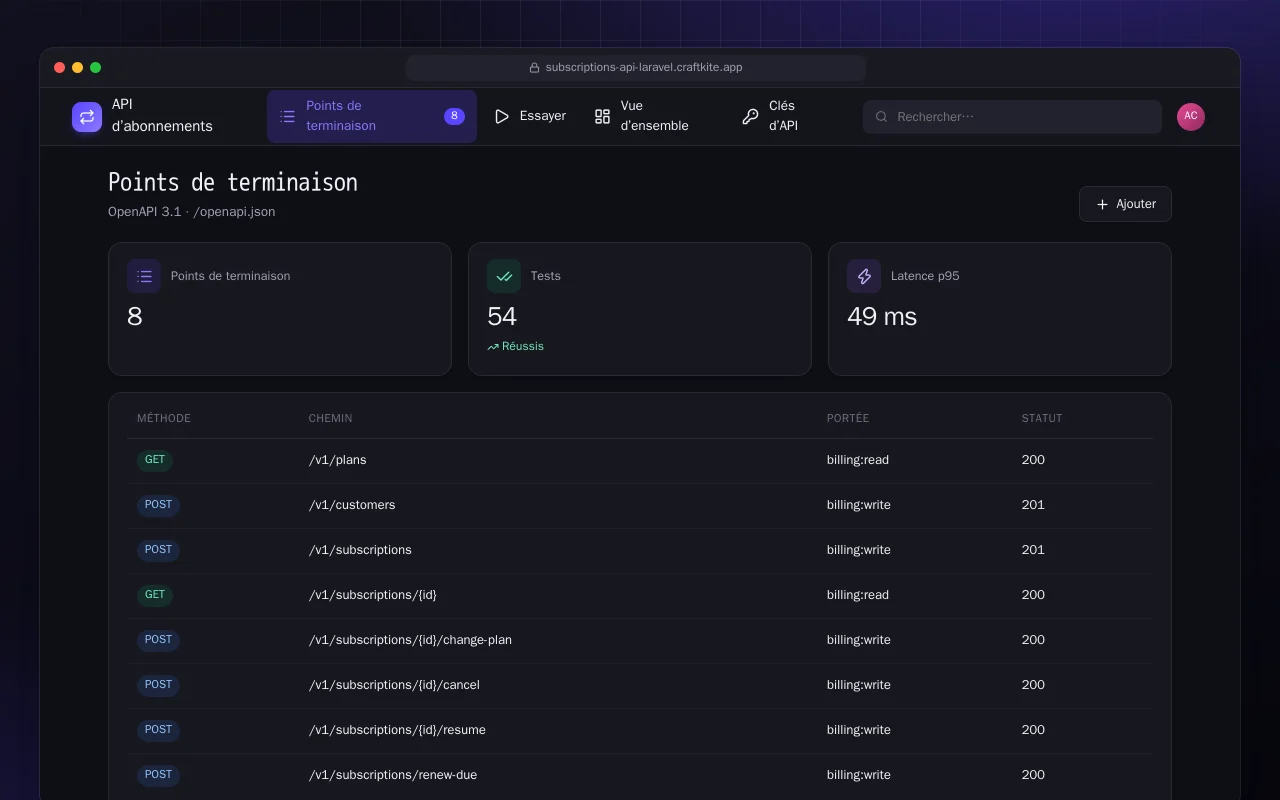Switch to the Essayer tab
The image size is (1280, 800).
pyautogui.click(x=530, y=116)
